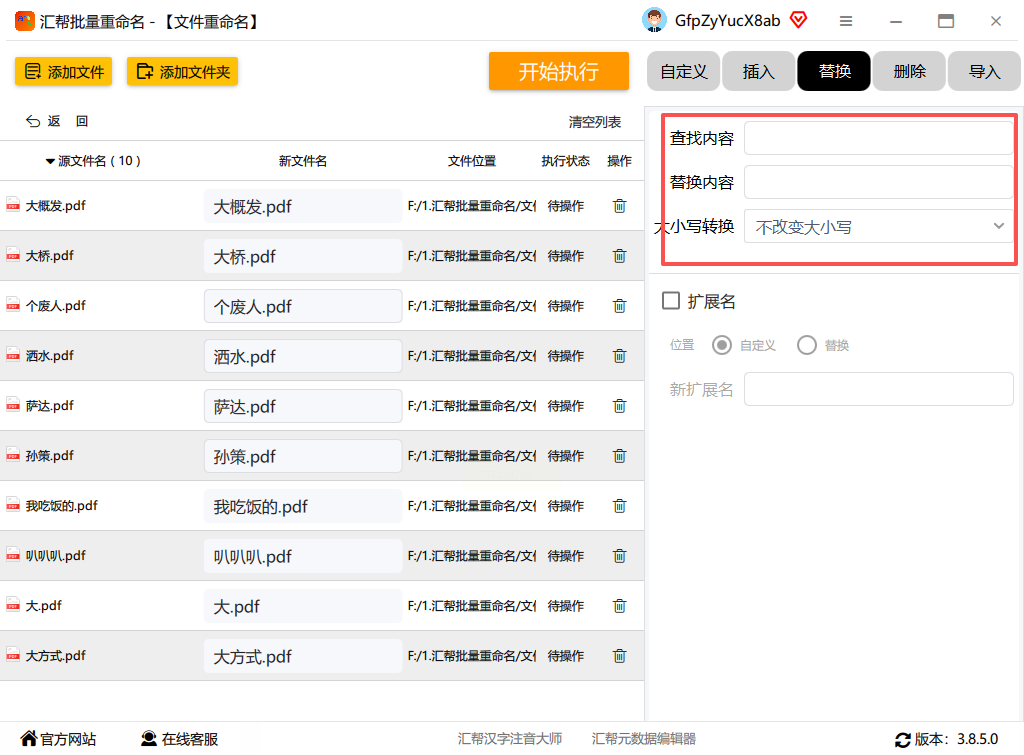Click the 开始执行 button
The height and width of the screenshot is (755, 1024).
558,71
